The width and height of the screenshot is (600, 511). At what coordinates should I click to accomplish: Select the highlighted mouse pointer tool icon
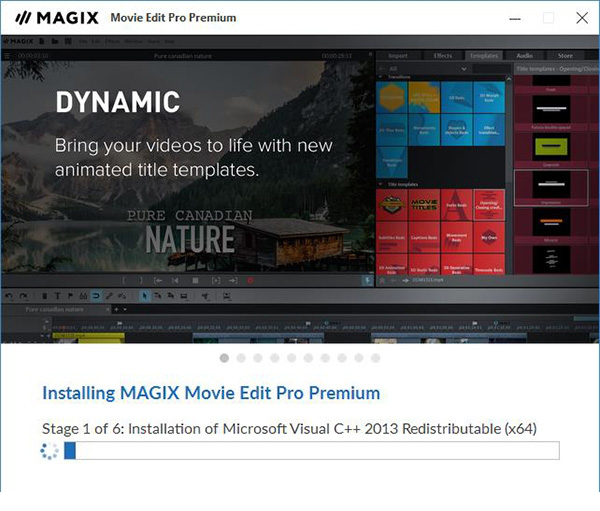(145, 296)
